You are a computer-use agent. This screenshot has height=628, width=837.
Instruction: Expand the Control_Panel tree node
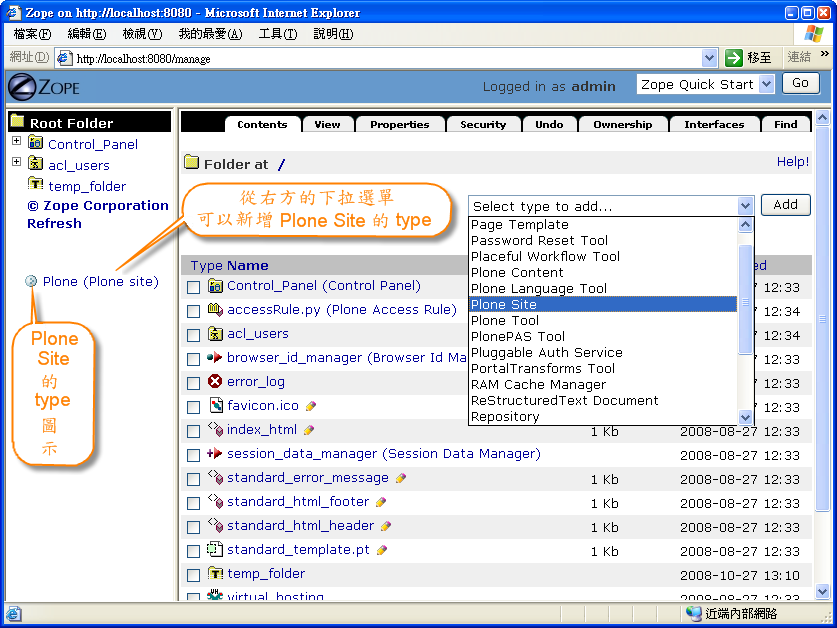17,141
